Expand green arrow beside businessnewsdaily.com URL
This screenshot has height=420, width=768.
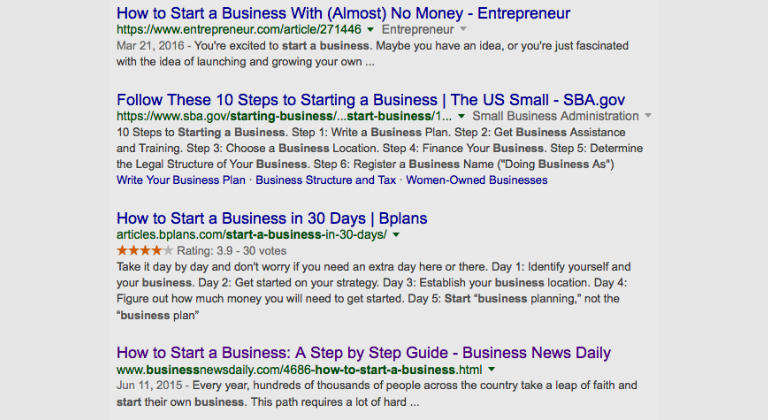click(491, 371)
